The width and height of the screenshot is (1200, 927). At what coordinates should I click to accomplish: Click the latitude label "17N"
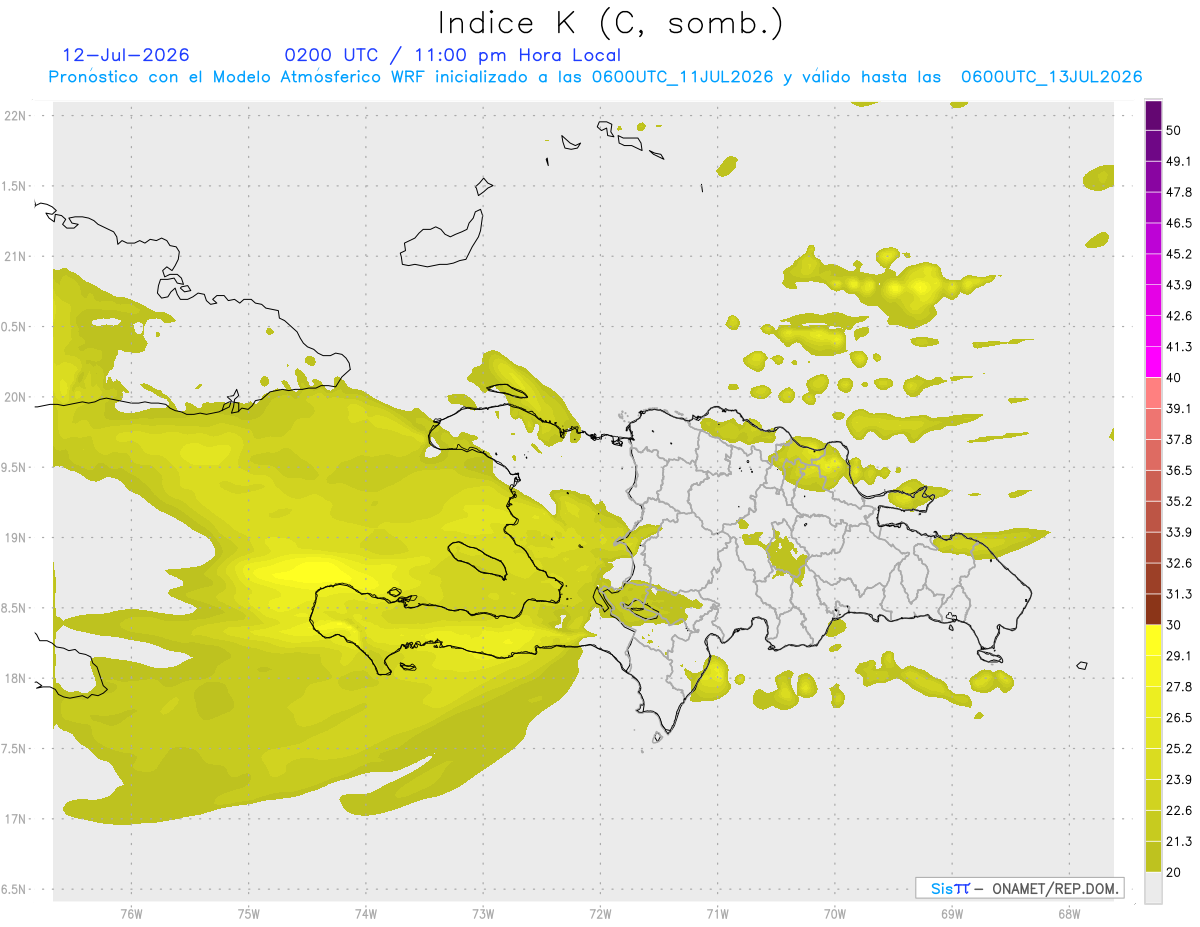point(17,819)
